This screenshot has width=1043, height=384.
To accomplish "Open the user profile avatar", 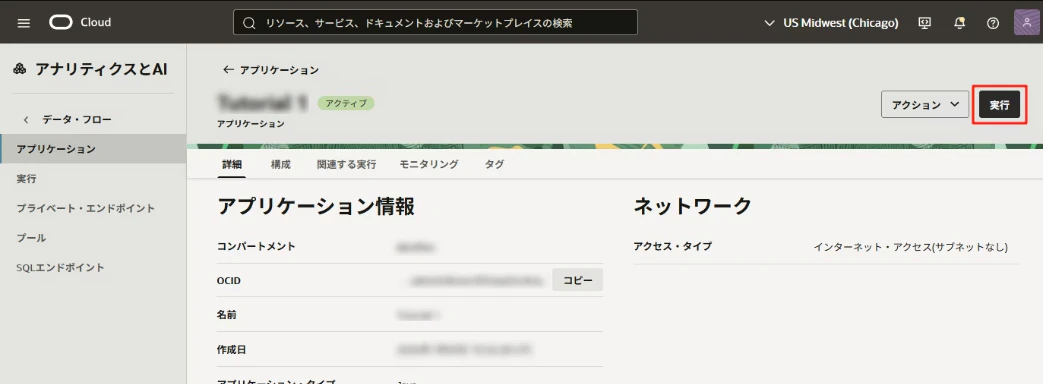I will tap(1026, 23).
